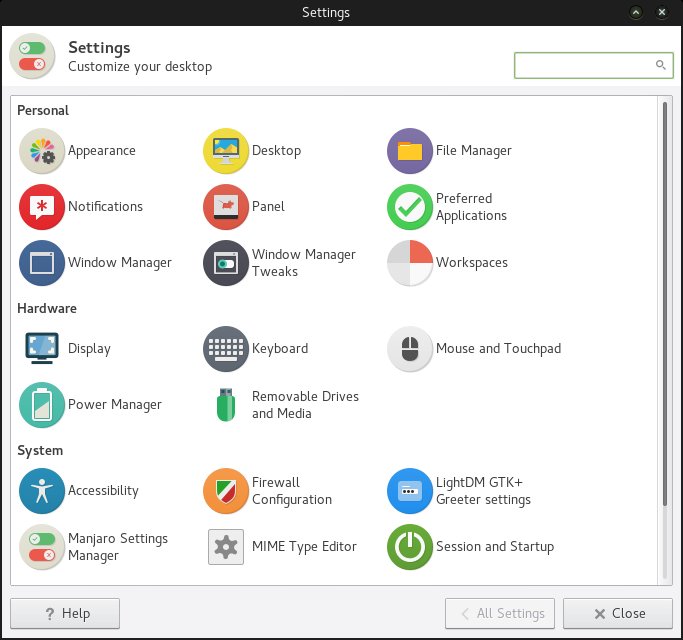The height and width of the screenshot is (640, 683).
Task: Open Window Manager settings
Action: coord(42,263)
